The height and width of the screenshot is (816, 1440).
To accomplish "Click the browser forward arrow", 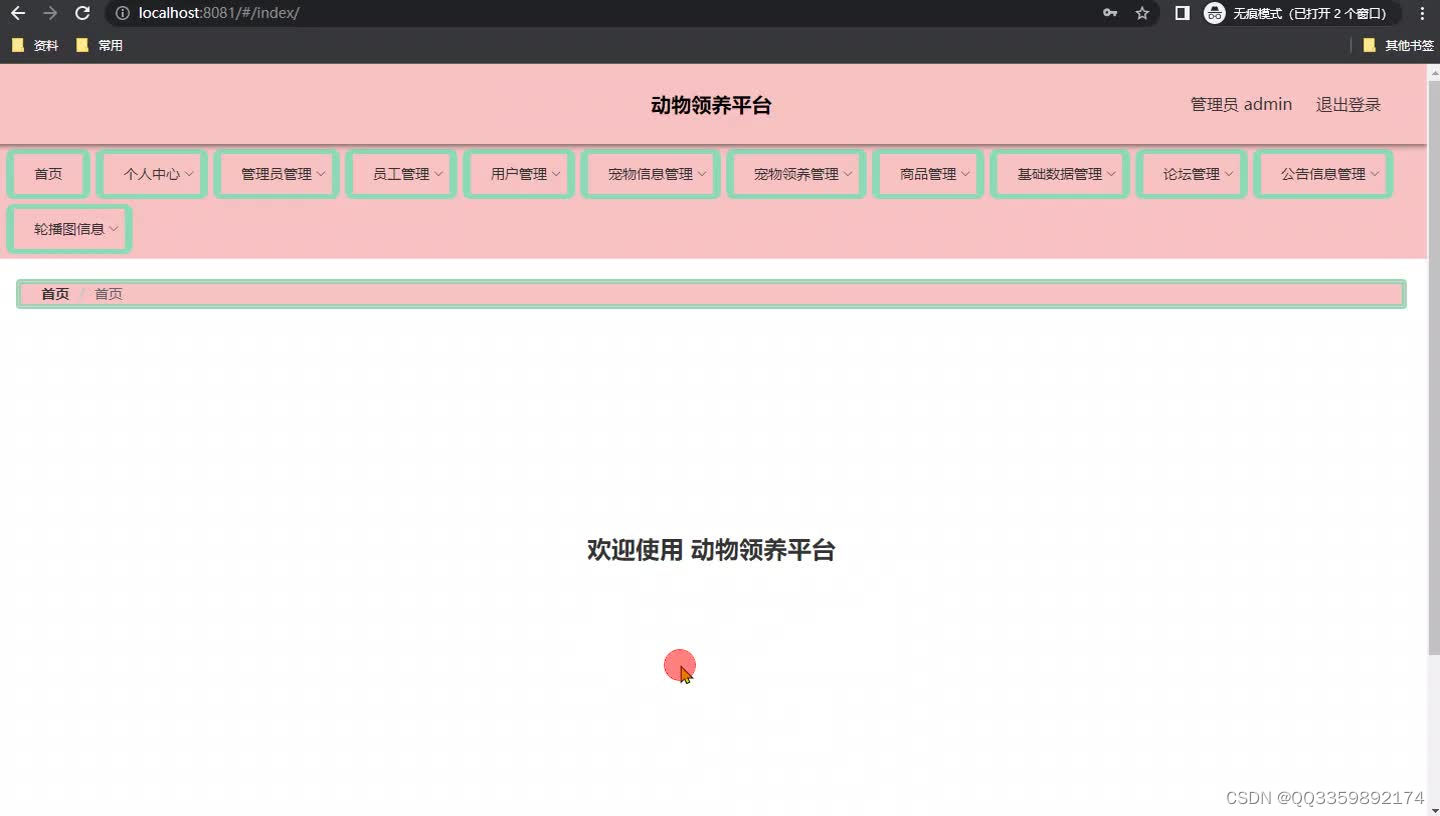I will coord(50,13).
